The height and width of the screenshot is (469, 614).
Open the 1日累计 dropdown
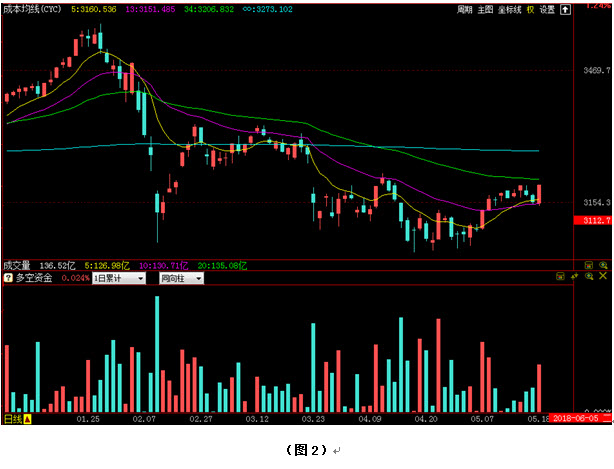(x=119, y=278)
